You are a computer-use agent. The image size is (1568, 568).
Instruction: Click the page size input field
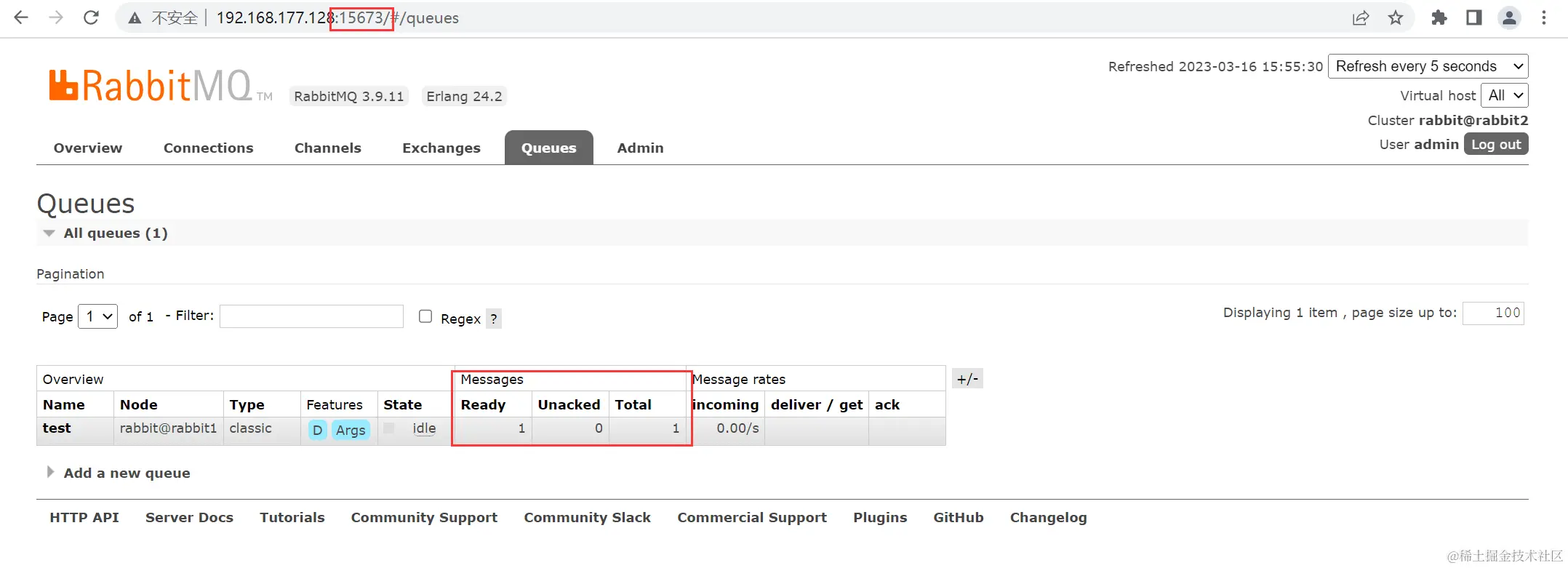pos(1493,313)
